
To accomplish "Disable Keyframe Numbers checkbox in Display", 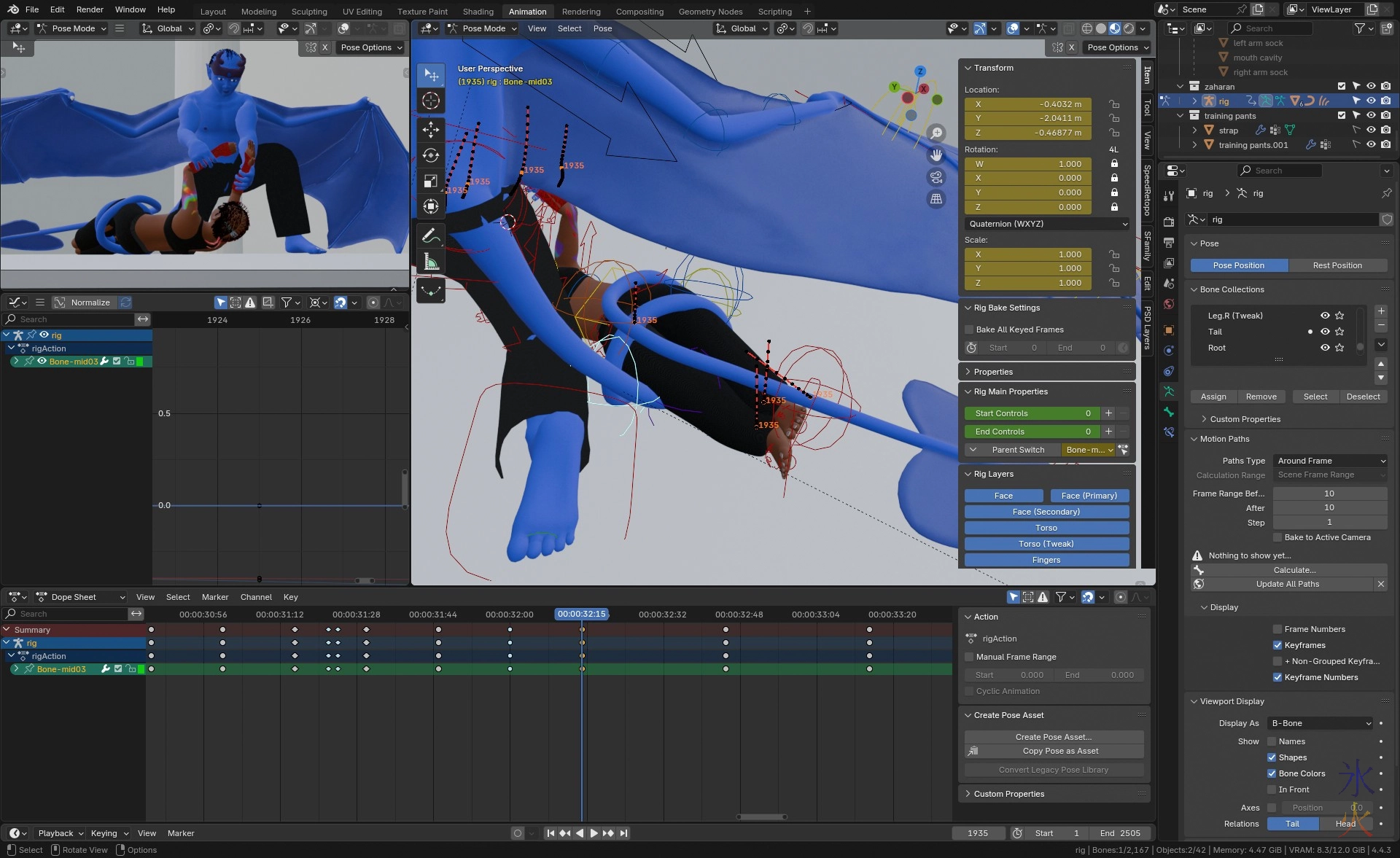I will click(1277, 677).
